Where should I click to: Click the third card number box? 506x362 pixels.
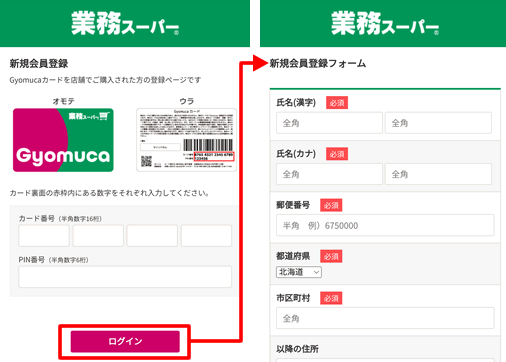coord(152,235)
